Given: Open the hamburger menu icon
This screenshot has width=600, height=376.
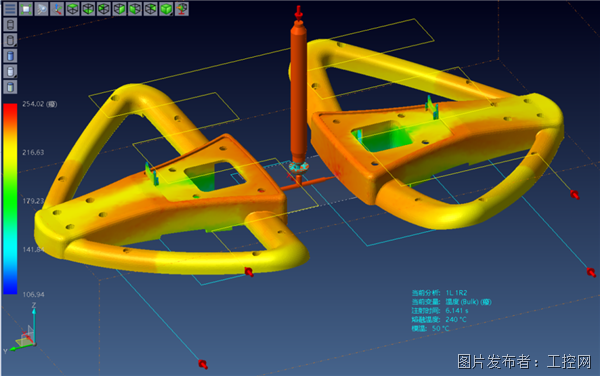Looking at the screenshot, I should click(10, 9).
